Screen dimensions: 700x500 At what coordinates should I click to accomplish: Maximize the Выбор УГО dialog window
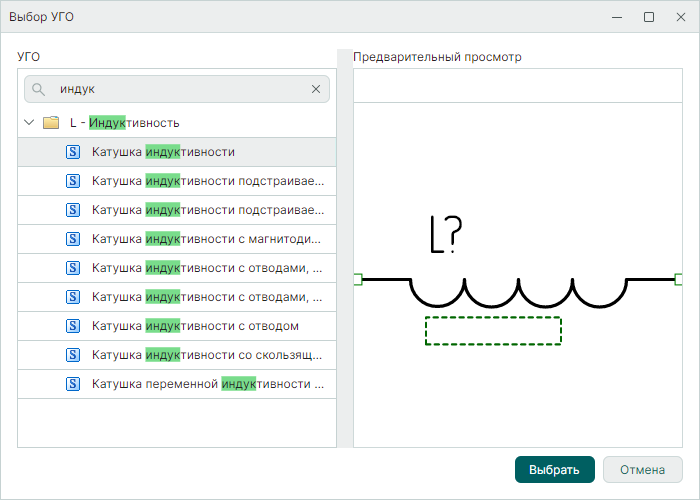649,17
